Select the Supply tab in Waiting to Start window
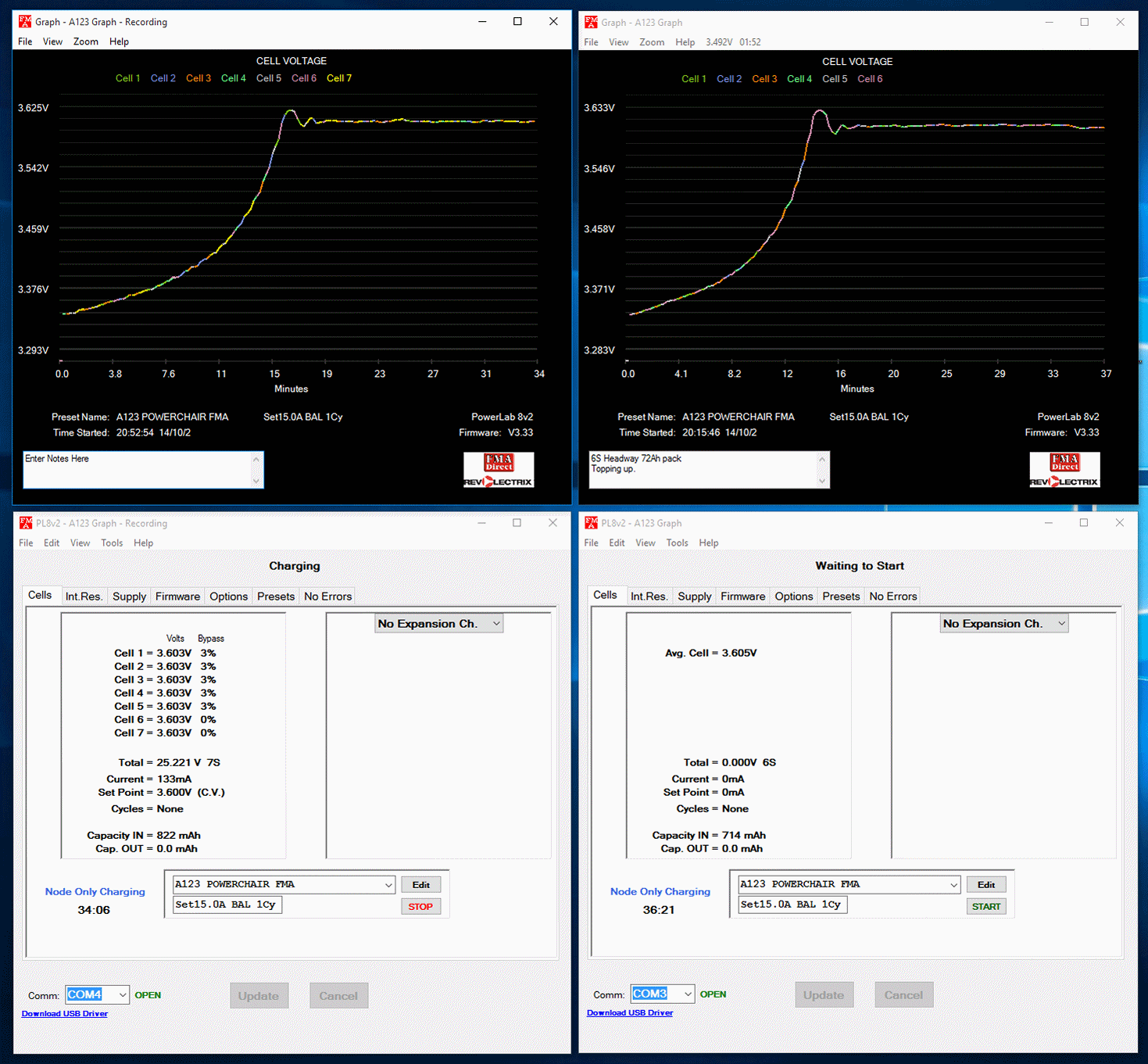This screenshot has height=1064, width=1148. pos(694,596)
